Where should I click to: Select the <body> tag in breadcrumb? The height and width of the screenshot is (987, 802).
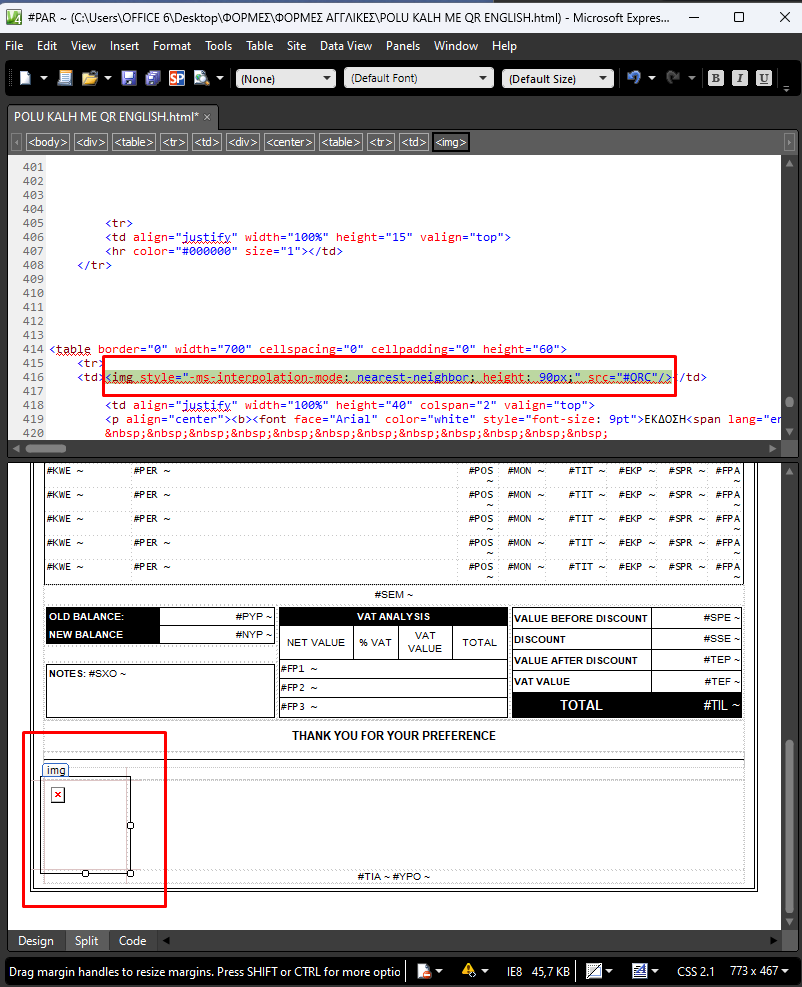point(48,142)
